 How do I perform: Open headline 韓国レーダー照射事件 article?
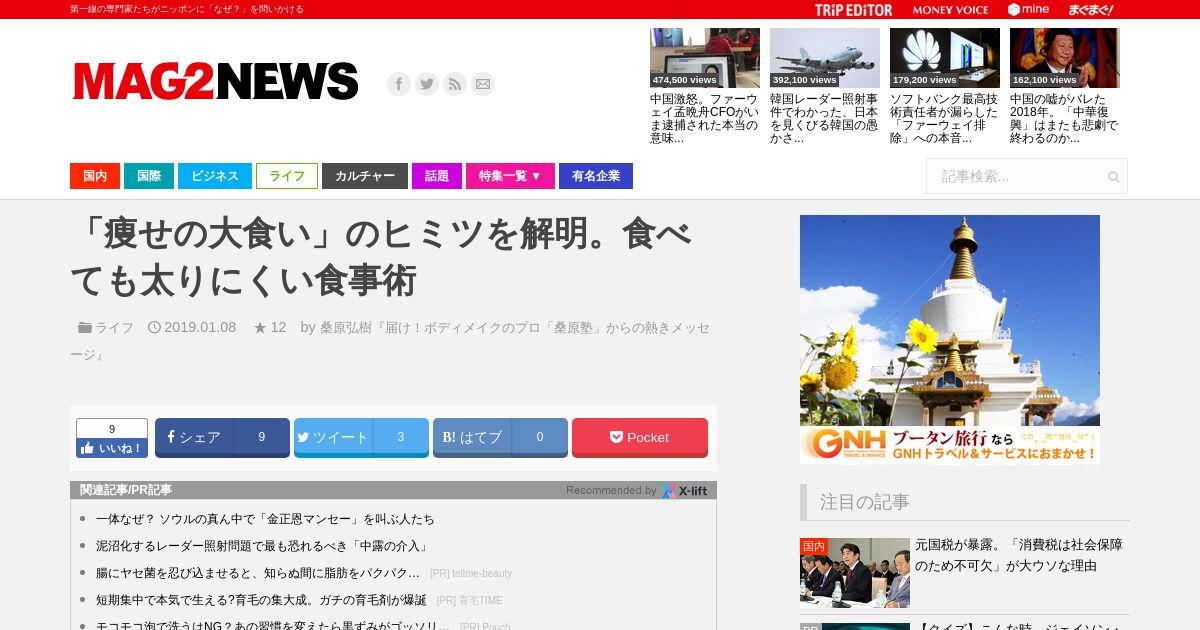click(824, 119)
